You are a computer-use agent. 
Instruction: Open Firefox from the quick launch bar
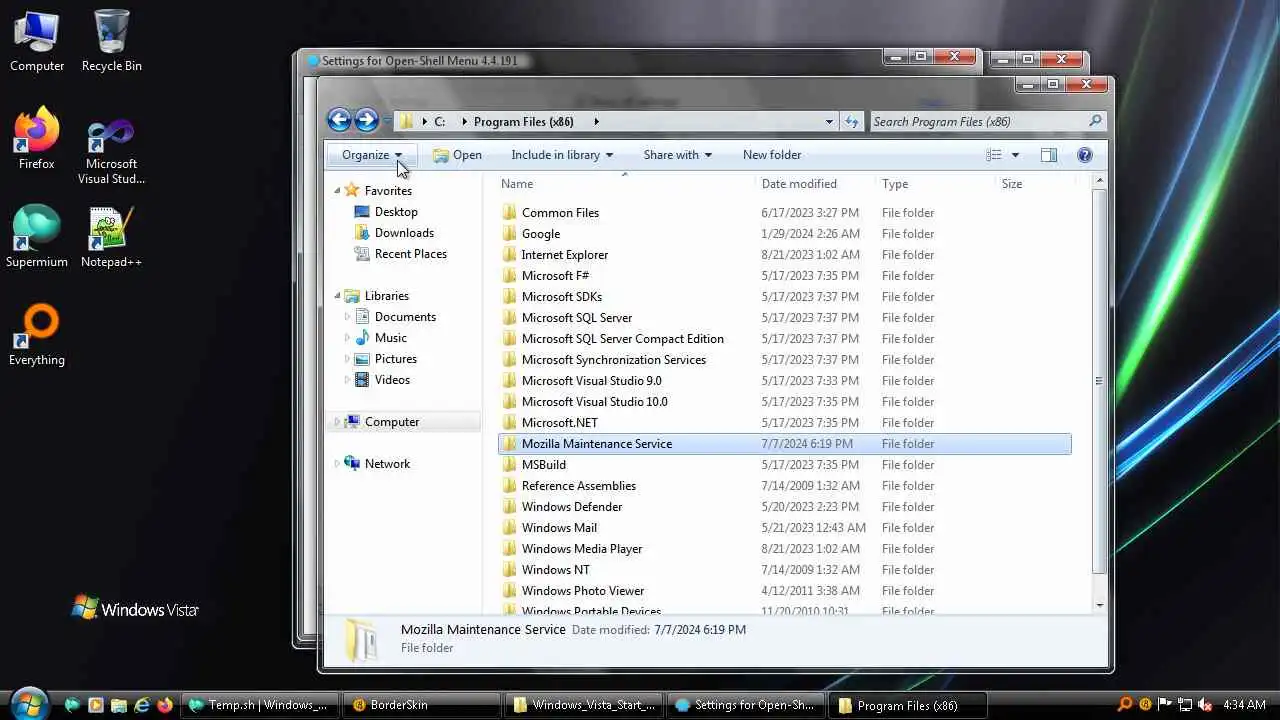point(165,705)
